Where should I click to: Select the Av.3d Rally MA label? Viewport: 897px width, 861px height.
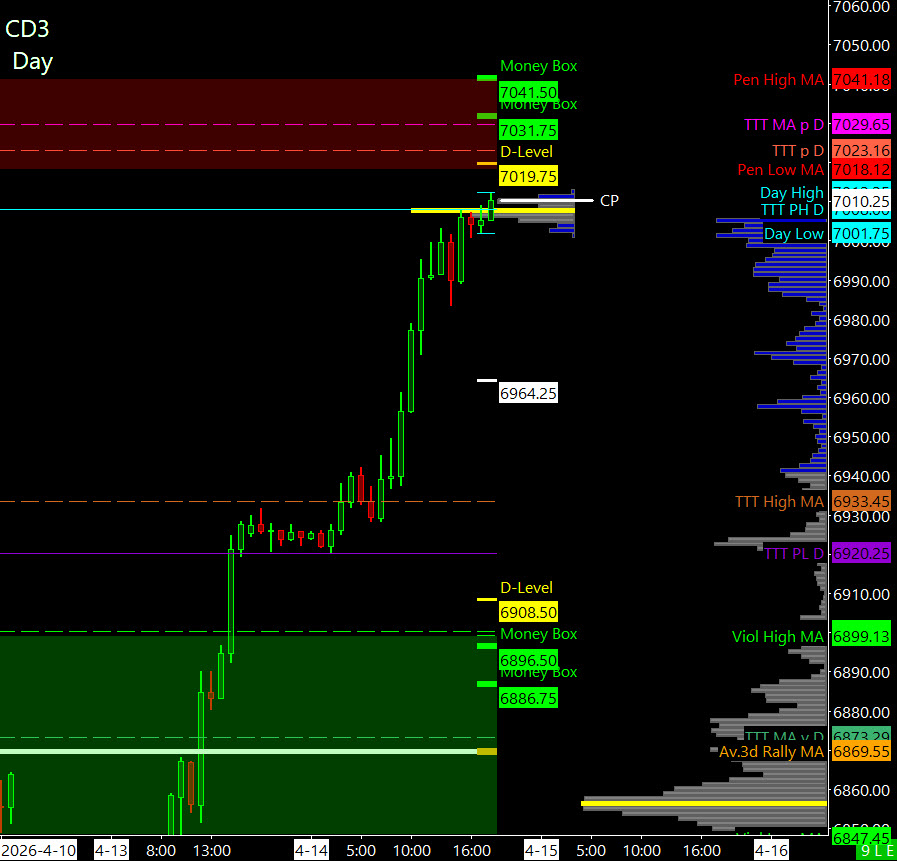pyautogui.click(x=771, y=751)
